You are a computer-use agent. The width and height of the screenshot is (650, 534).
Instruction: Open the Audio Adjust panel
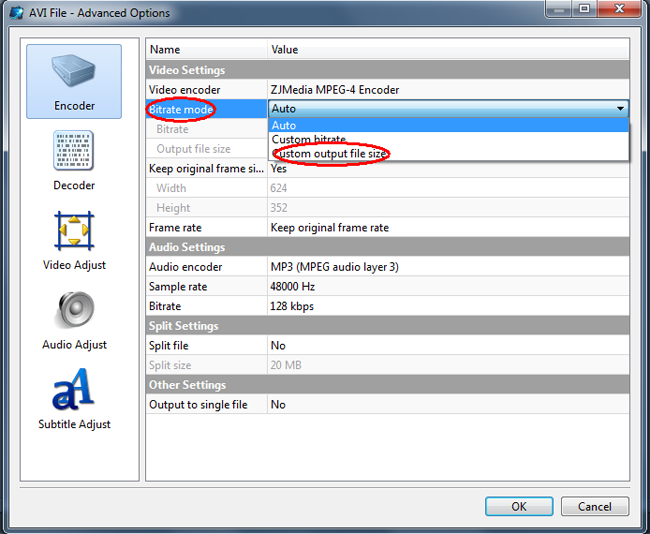(x=74, y=320)
